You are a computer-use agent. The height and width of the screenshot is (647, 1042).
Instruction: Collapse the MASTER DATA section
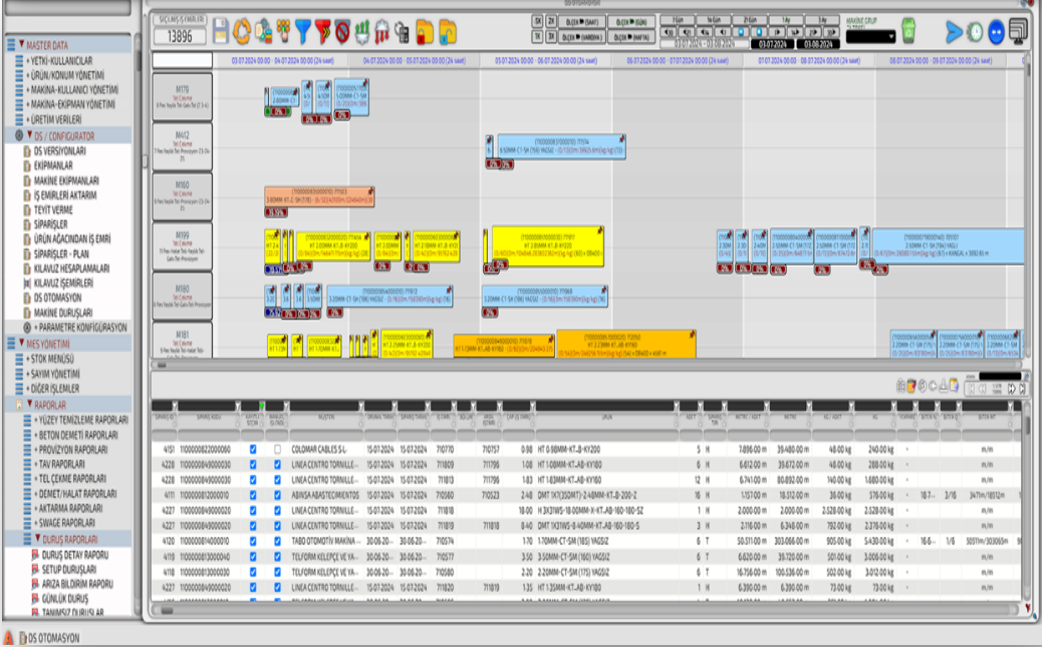point(10,45)
